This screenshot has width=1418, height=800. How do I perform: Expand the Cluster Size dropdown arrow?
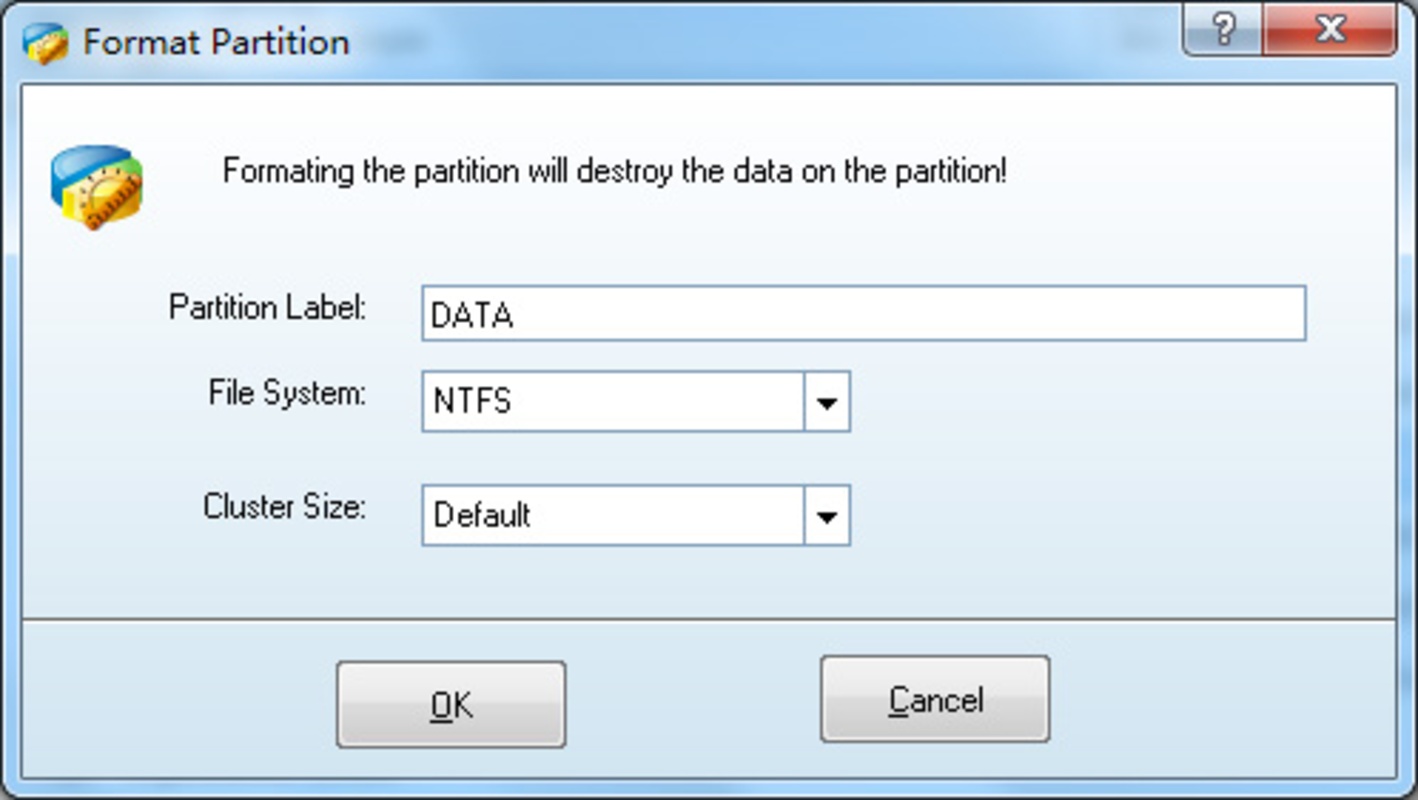pos(827,516)
